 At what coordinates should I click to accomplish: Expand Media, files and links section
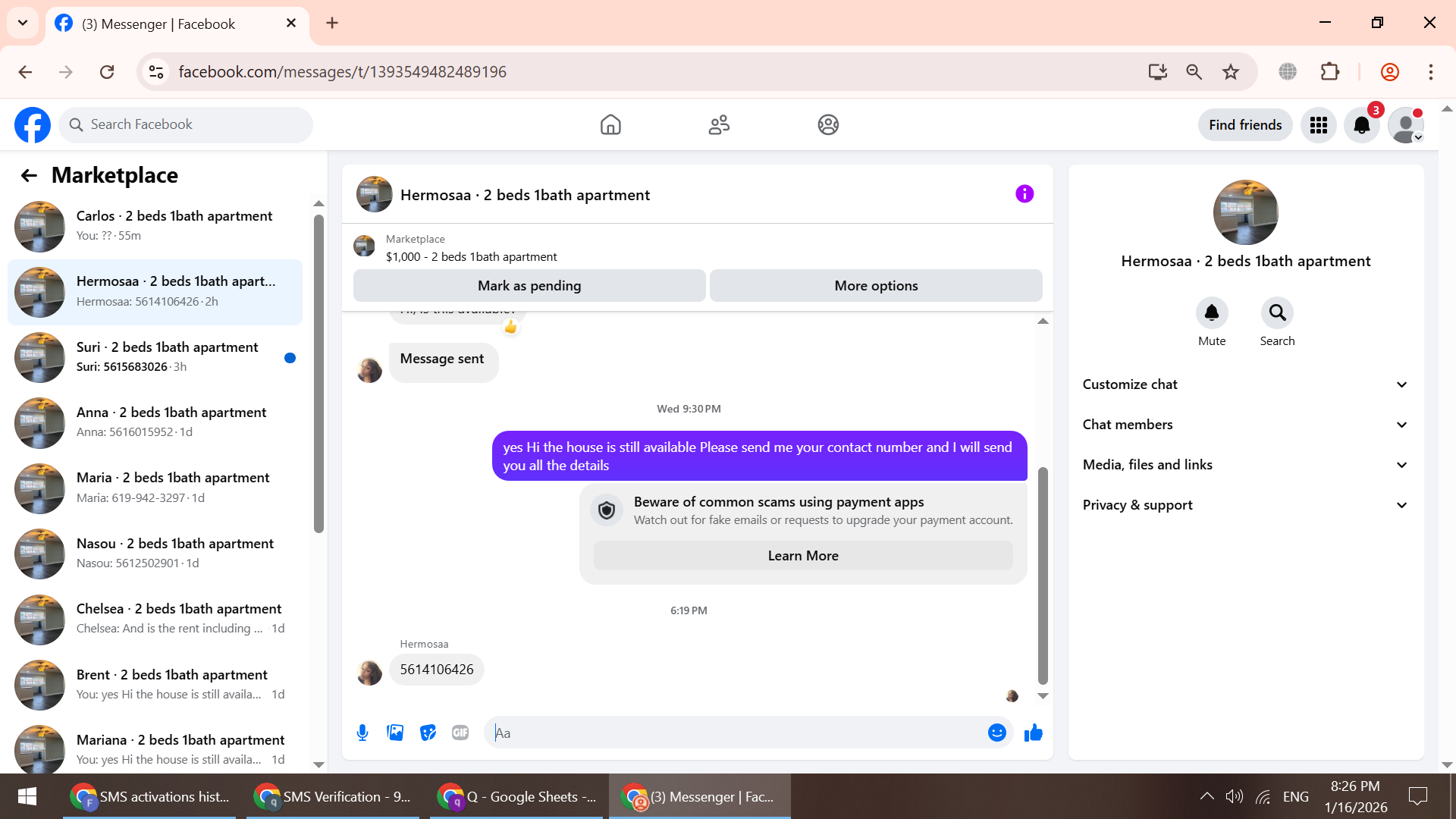click(1245, 465)
